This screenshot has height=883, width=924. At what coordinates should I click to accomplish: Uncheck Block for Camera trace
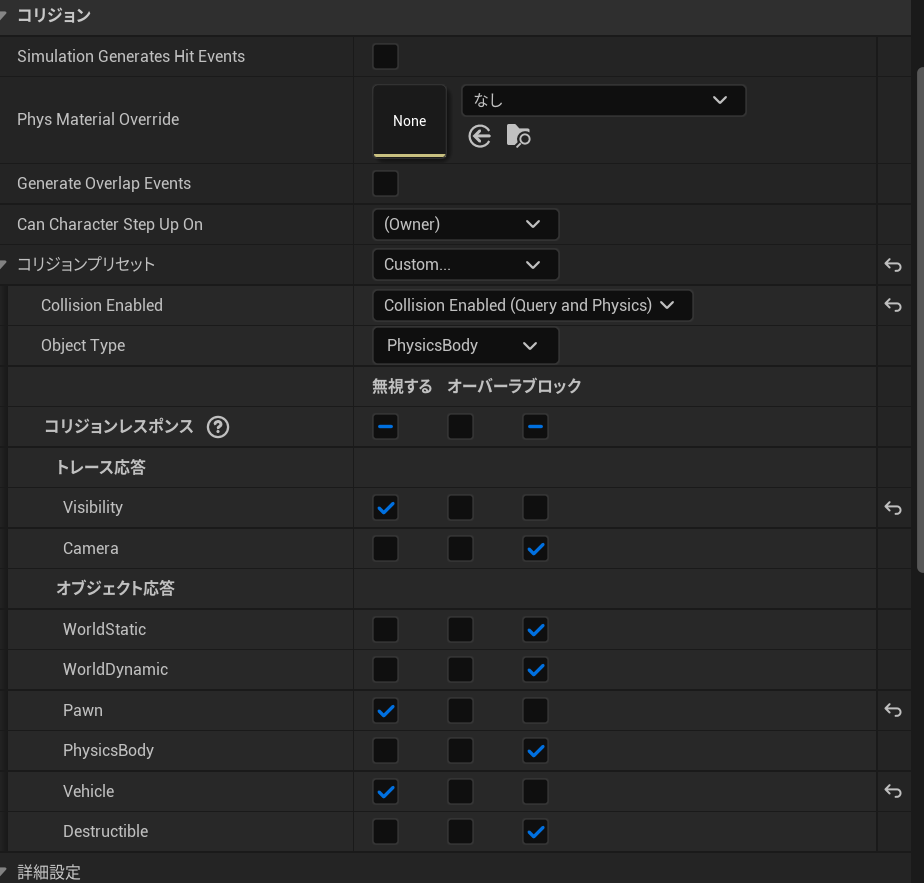[x=535, y=549]
